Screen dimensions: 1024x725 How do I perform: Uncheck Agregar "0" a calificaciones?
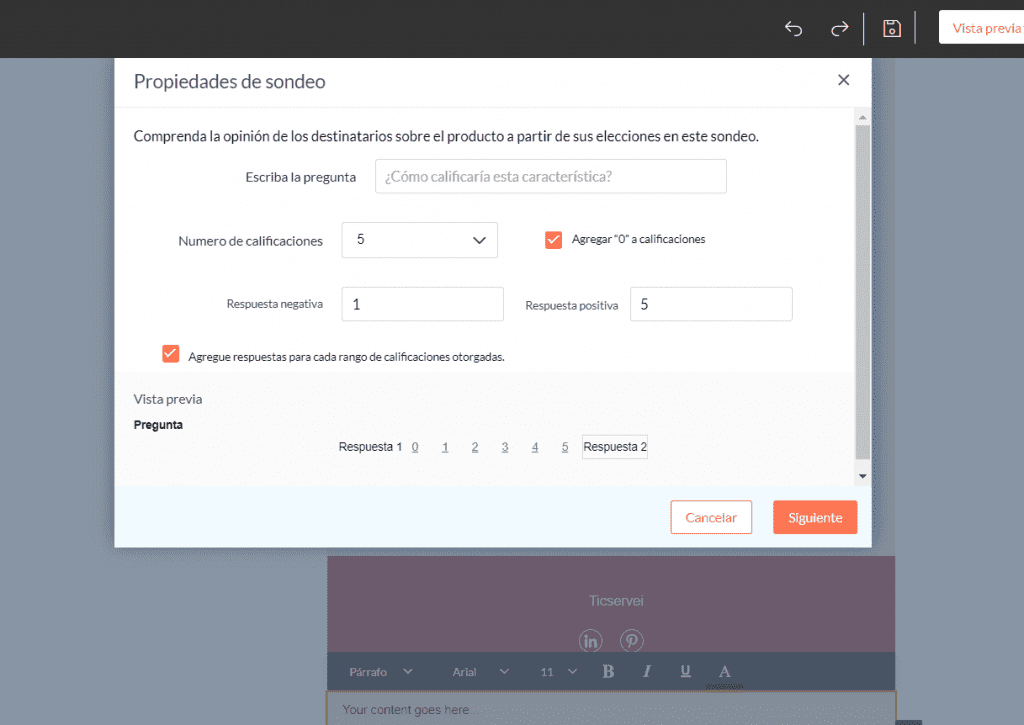(x=553, y=240)
